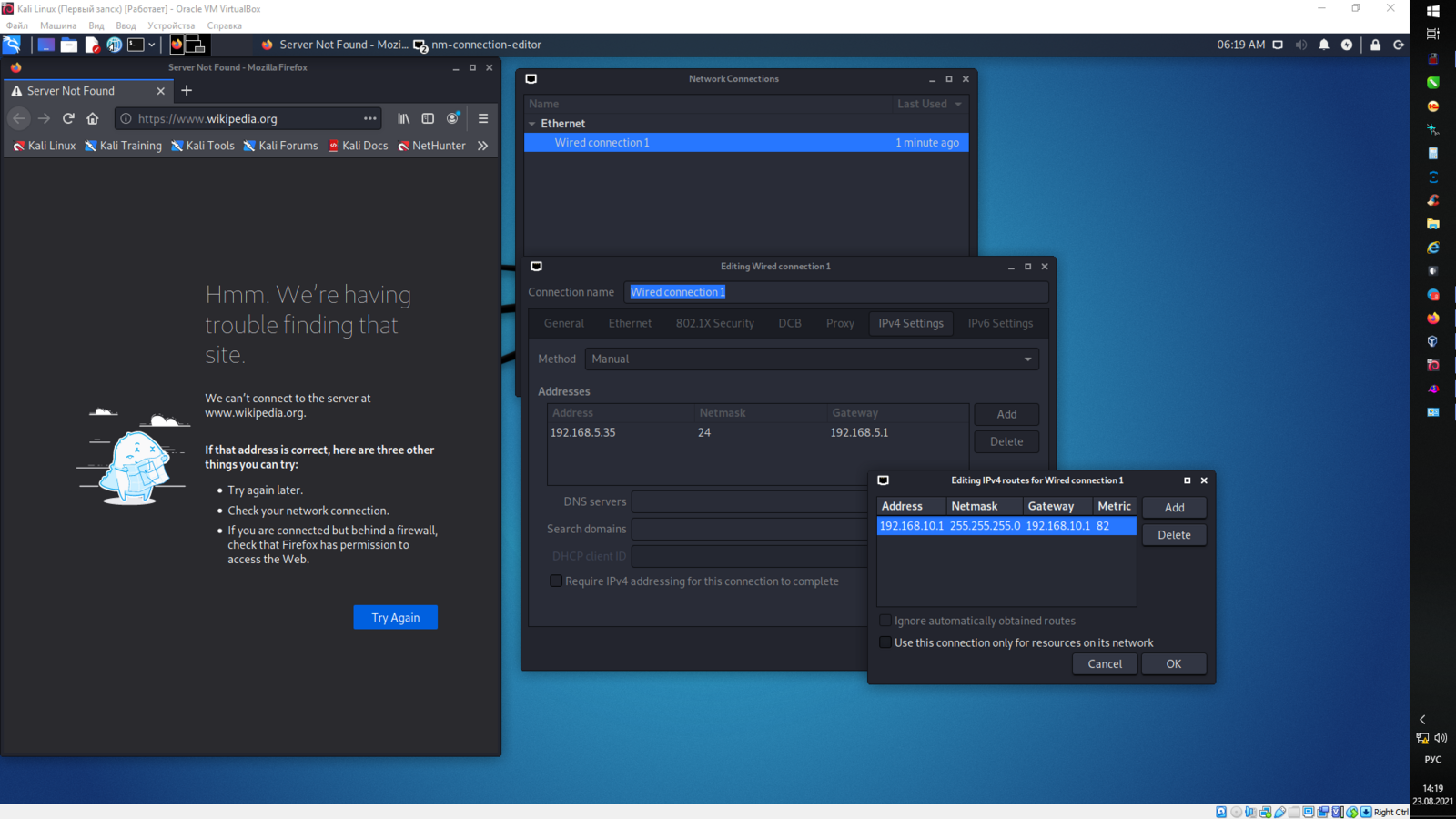The image size is (1456, 819).
Task: Open NetHunter bookmark
Action: [x=431, y=146]
